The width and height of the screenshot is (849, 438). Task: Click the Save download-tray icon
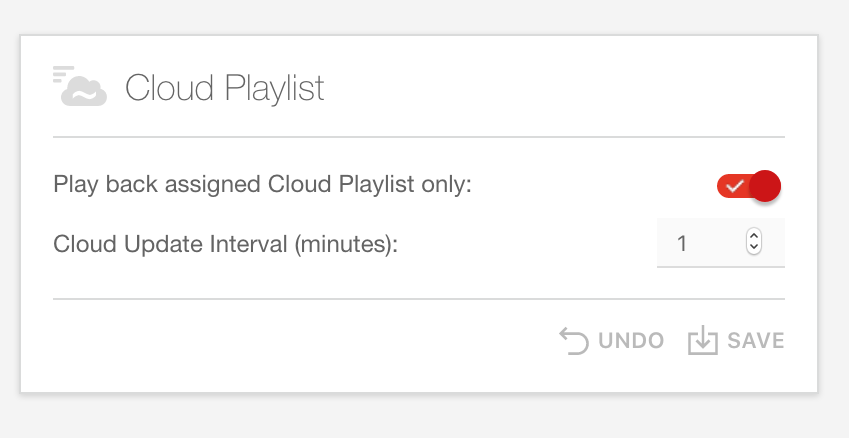point(703,341)
